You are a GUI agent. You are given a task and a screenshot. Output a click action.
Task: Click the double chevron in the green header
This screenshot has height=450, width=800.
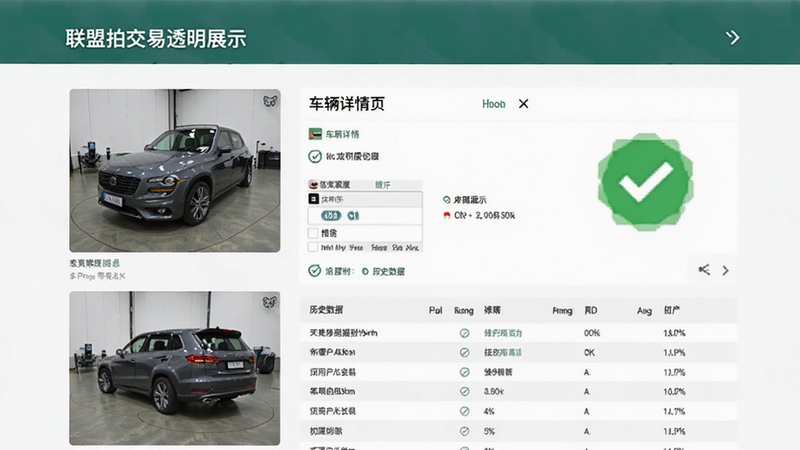click(x=733, y=38)
